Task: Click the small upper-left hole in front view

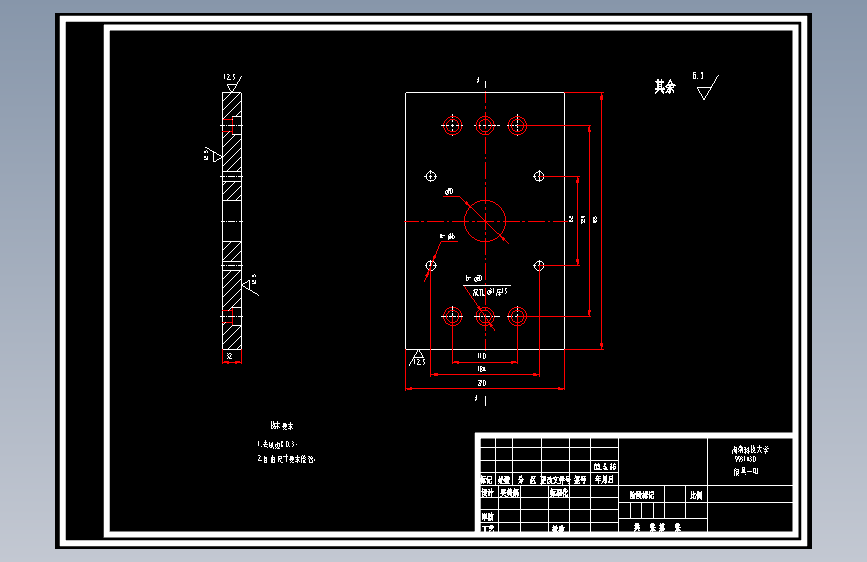Action: 431,176
